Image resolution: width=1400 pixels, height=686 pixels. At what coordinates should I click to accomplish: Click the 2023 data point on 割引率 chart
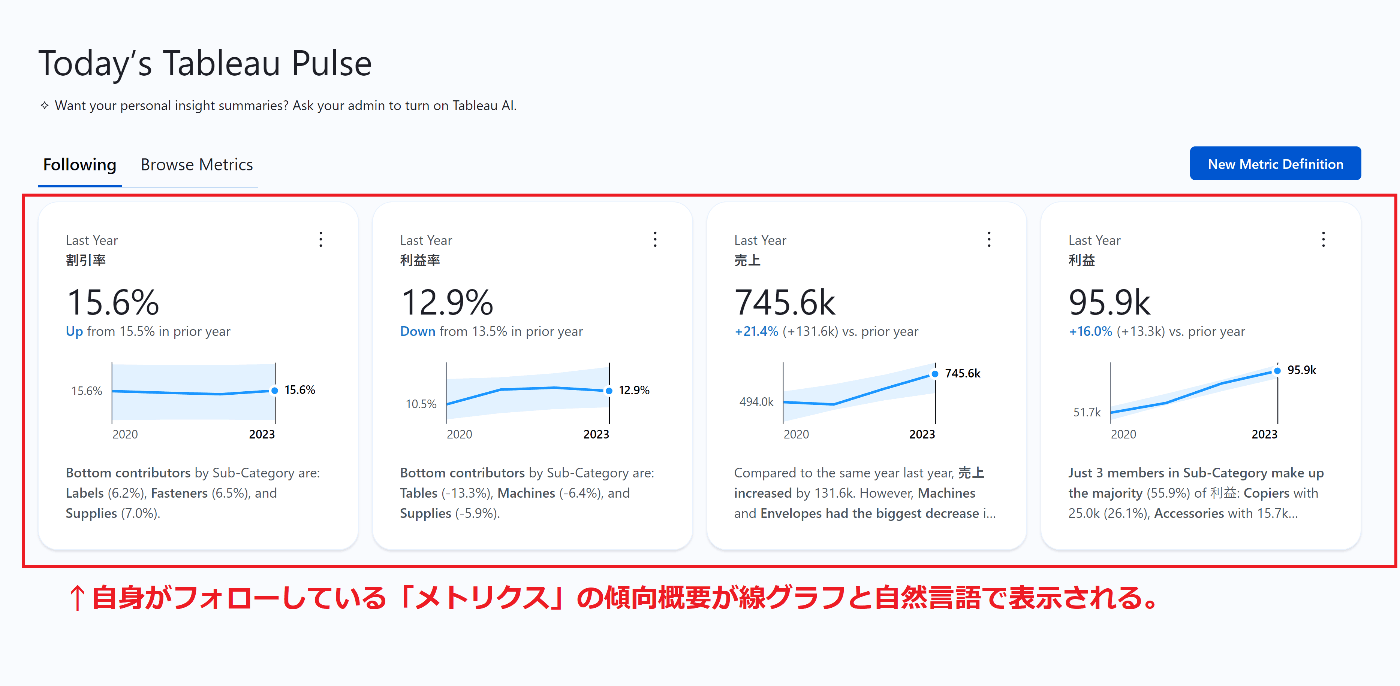pyautogui.click(x=274, y=390)
